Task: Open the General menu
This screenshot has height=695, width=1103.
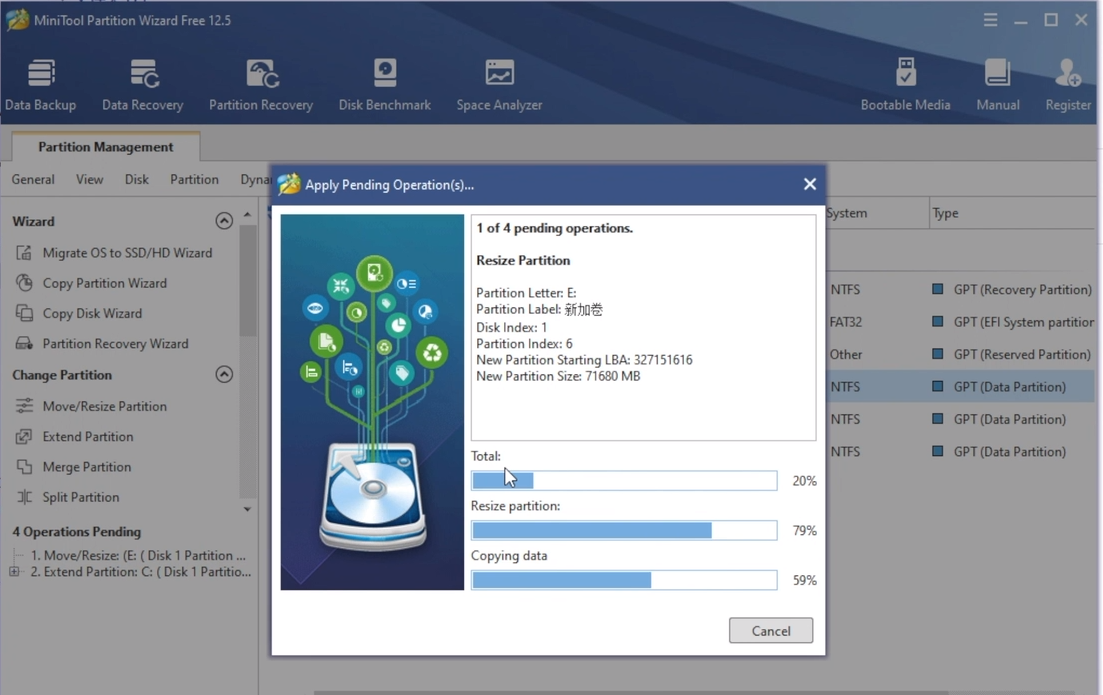Action: pyautogui.click(x=33, y=179)
